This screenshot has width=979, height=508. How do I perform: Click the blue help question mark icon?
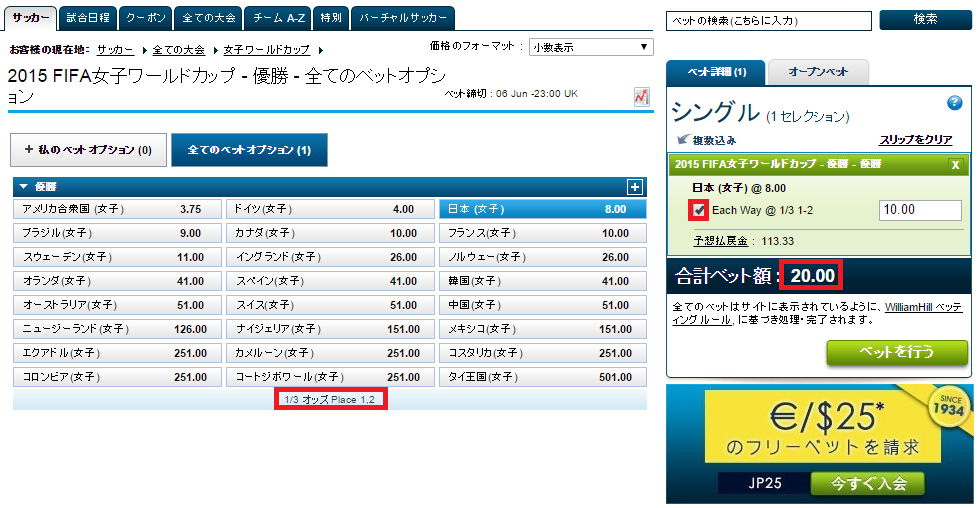954,103
